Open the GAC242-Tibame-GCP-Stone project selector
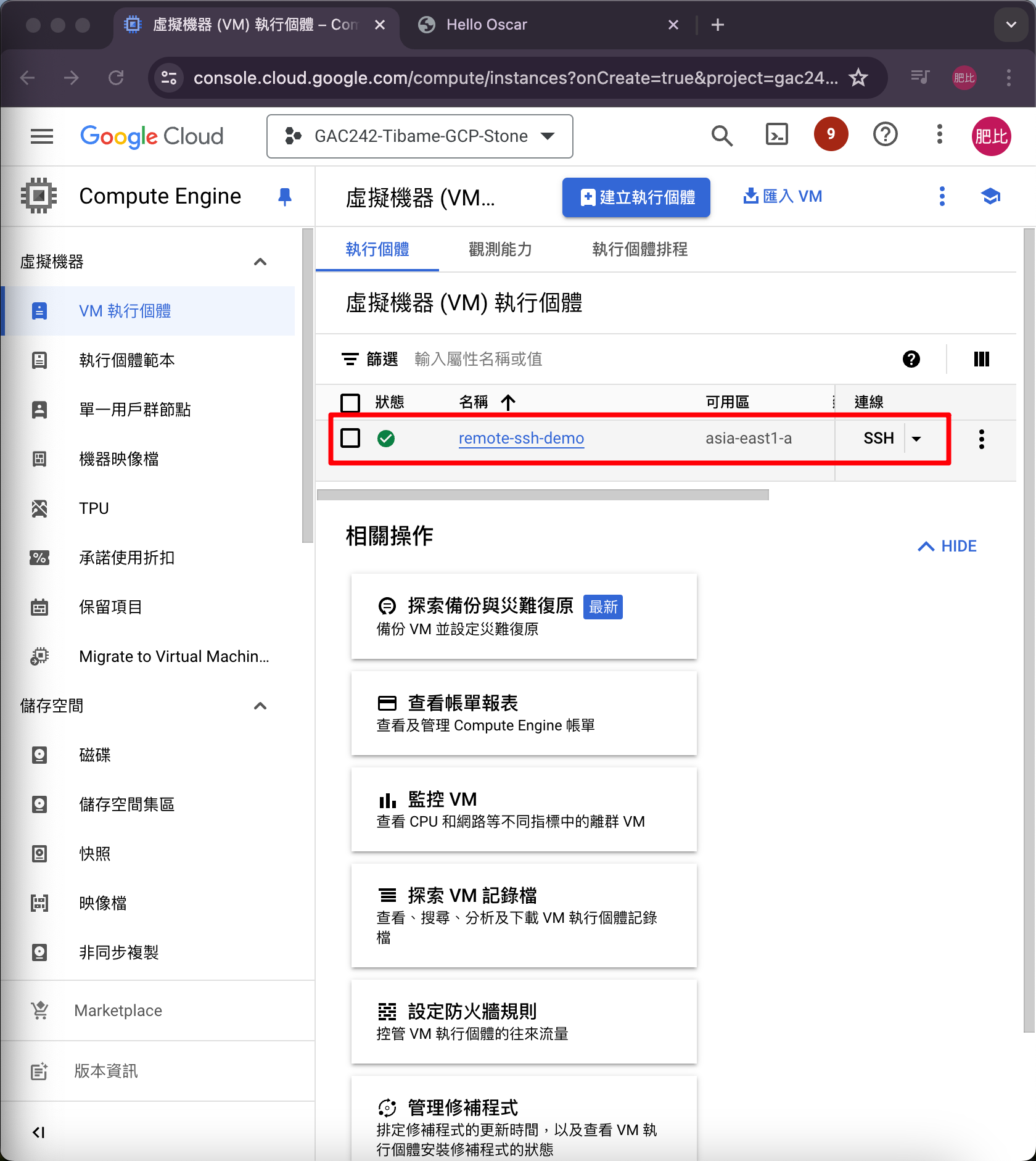Image resolution: width=1036 pixels, height=1161 pixels. click(419, 136)
